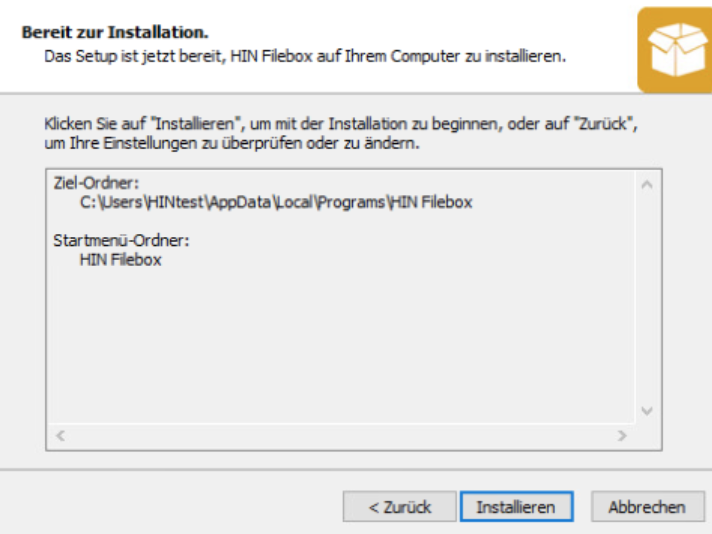The height and width of the screenshot is (534, 712).
Task: Click the empty area inside the summary box
Action: [341, 345]
